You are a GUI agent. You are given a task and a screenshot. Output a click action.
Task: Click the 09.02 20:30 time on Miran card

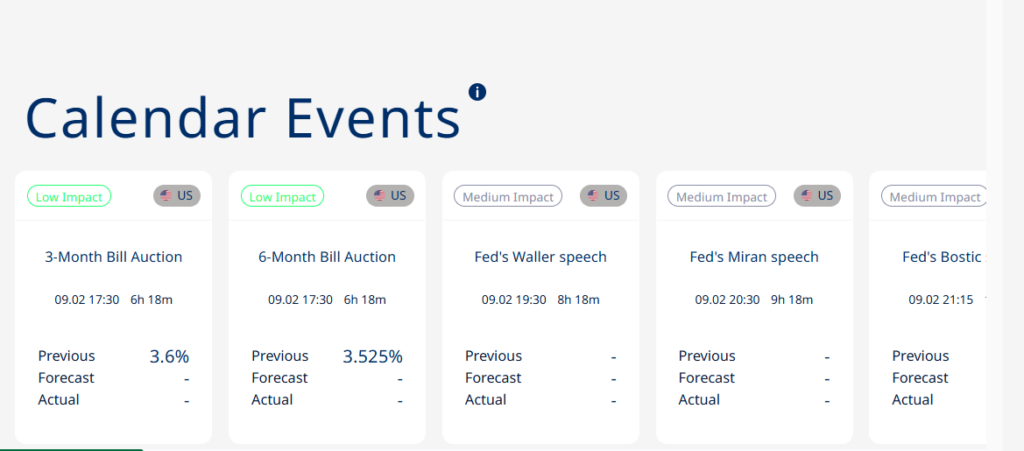[728, 300]
